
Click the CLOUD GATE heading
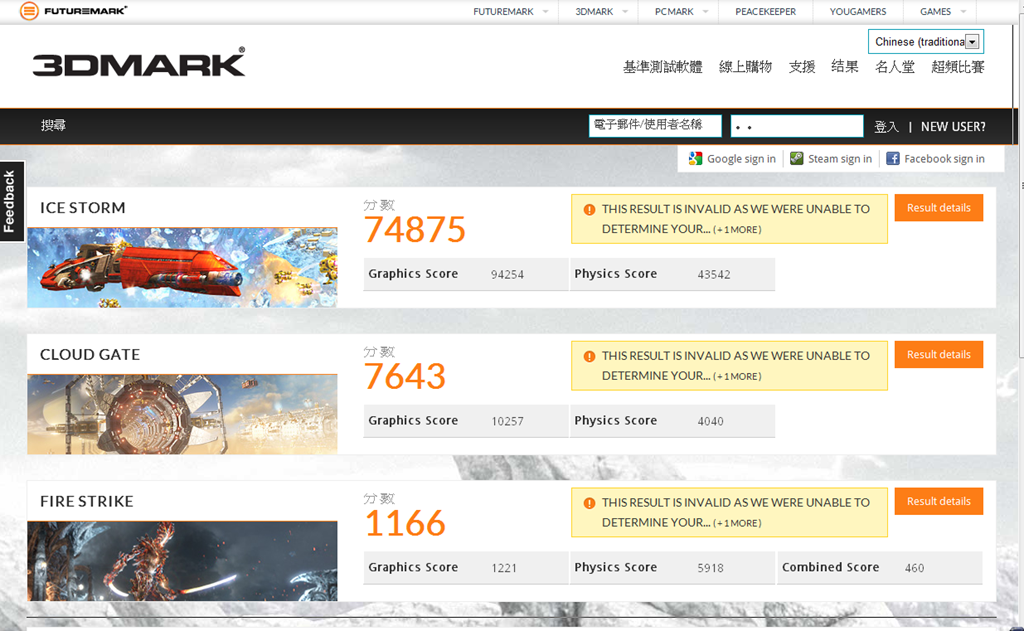click(90, 355)
